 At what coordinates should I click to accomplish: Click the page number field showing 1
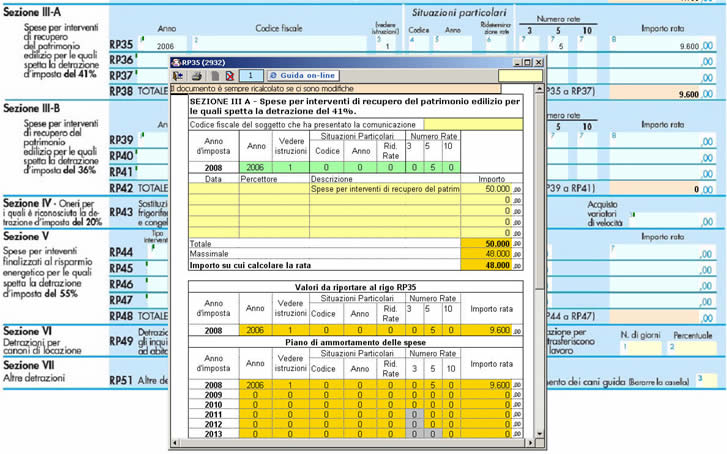click(x=251, y=75)
